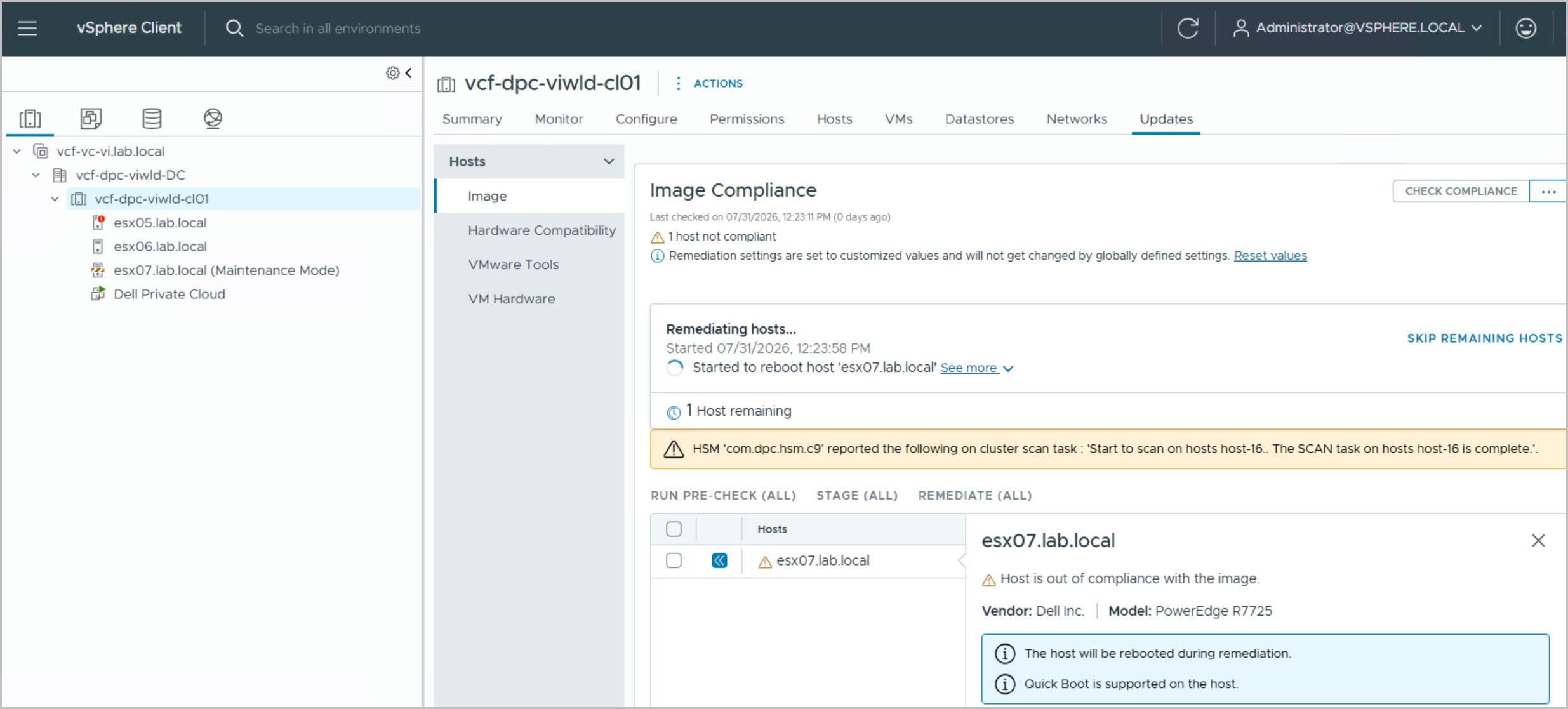Click the Dell Private Cloud vApp icon
The width and height of the screenshot is (1568, 709).
tap(98, 293)
